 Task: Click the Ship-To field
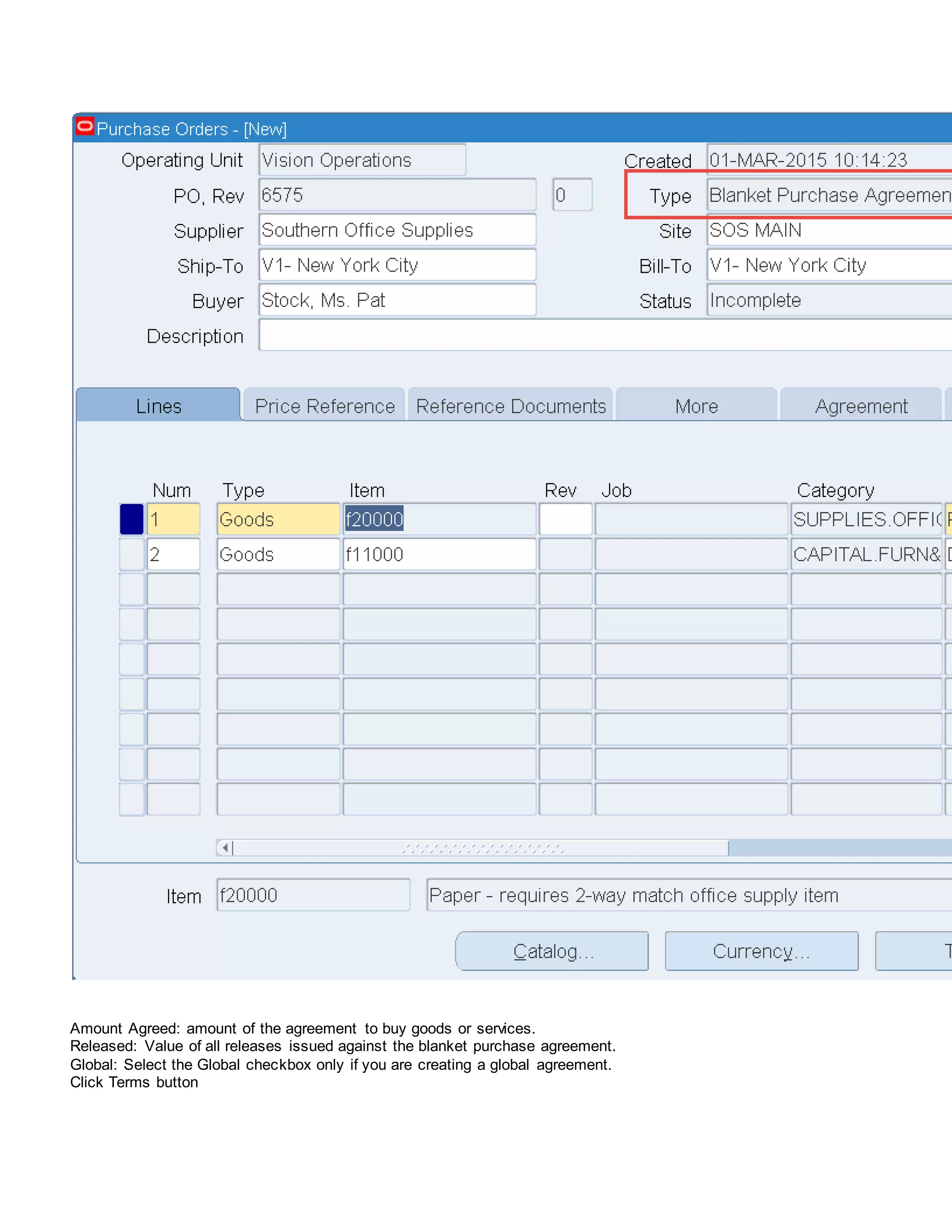pyautogui.click(x=397, y=265)
